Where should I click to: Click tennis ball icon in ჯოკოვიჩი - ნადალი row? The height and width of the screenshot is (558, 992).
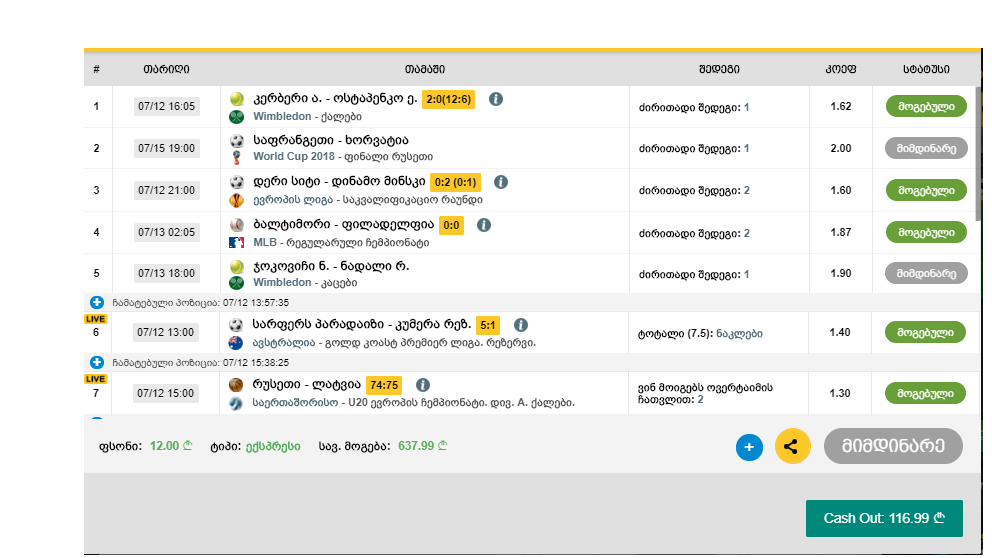(237, 266)
